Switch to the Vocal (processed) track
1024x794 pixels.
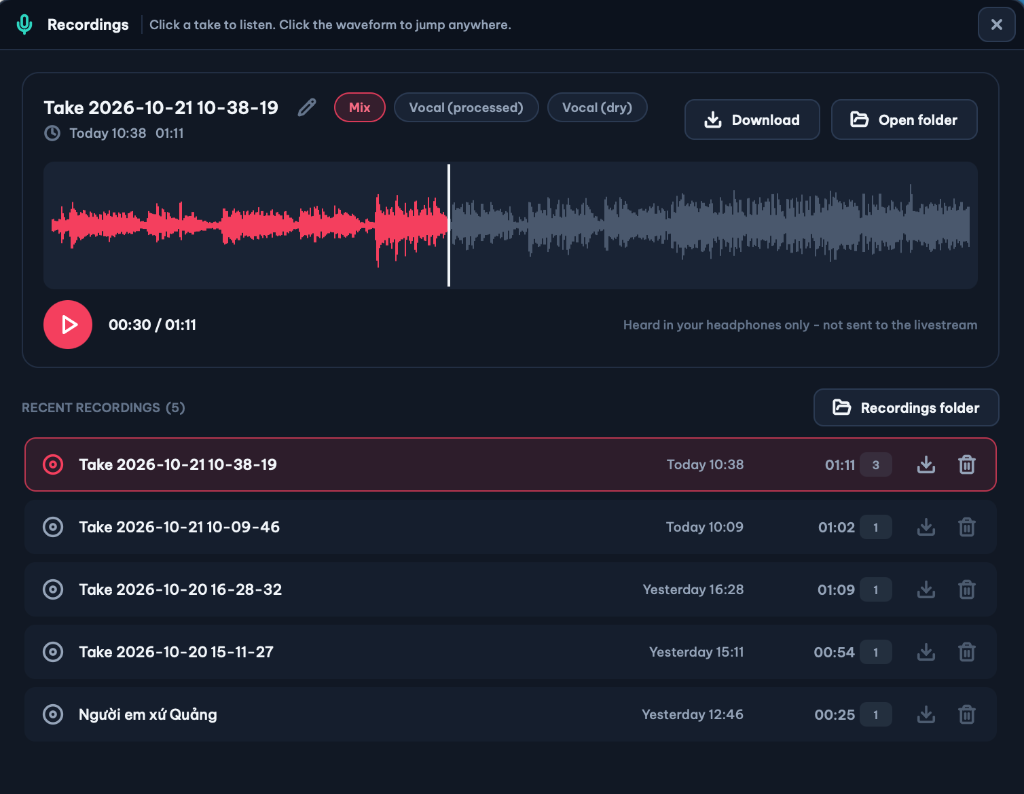466,107
